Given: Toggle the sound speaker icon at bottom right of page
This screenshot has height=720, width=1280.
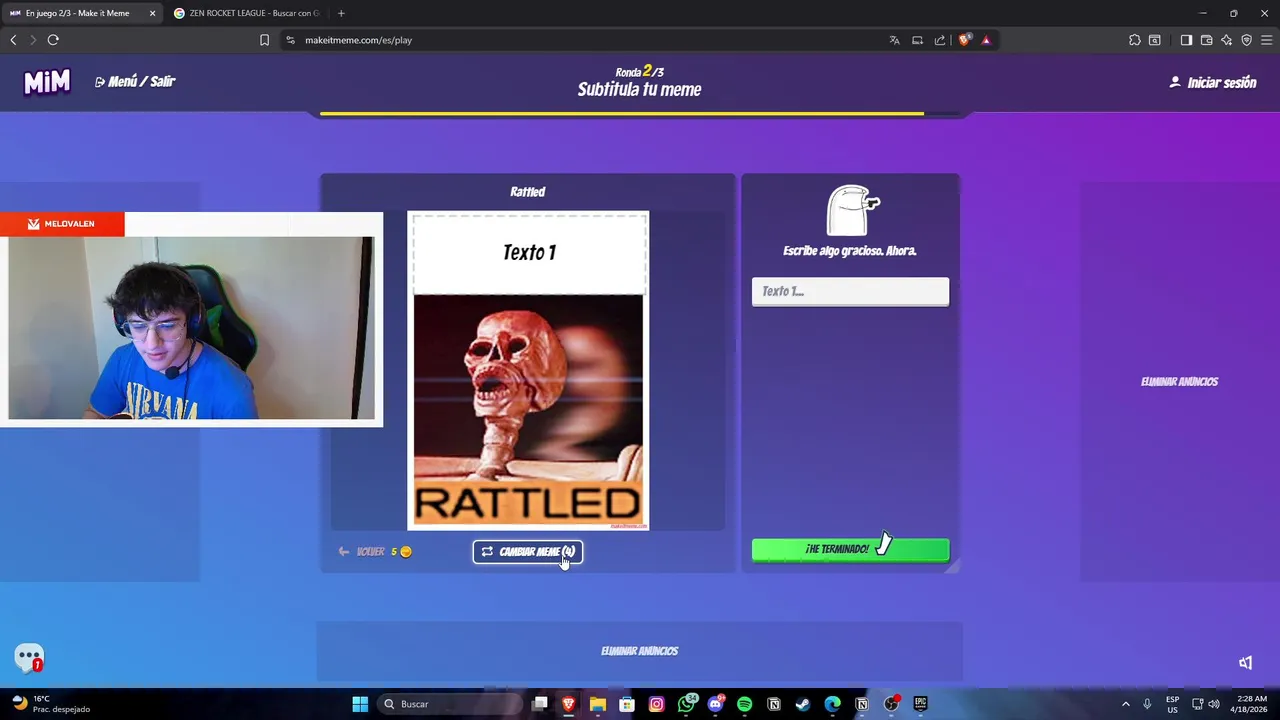Looking at the screenshot, I should click(1246, 663).
